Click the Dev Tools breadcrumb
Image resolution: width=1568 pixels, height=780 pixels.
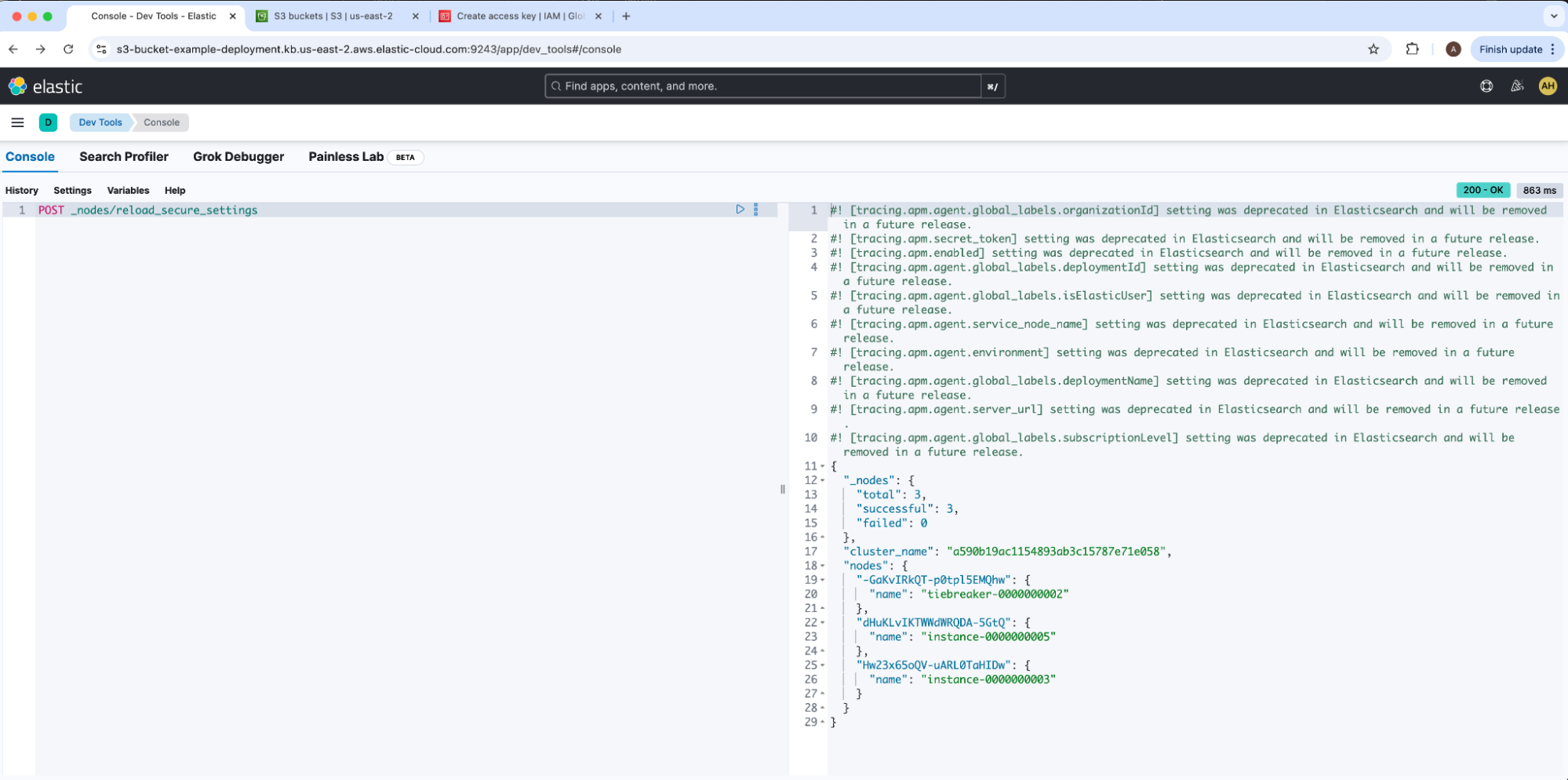click(100, 122)
